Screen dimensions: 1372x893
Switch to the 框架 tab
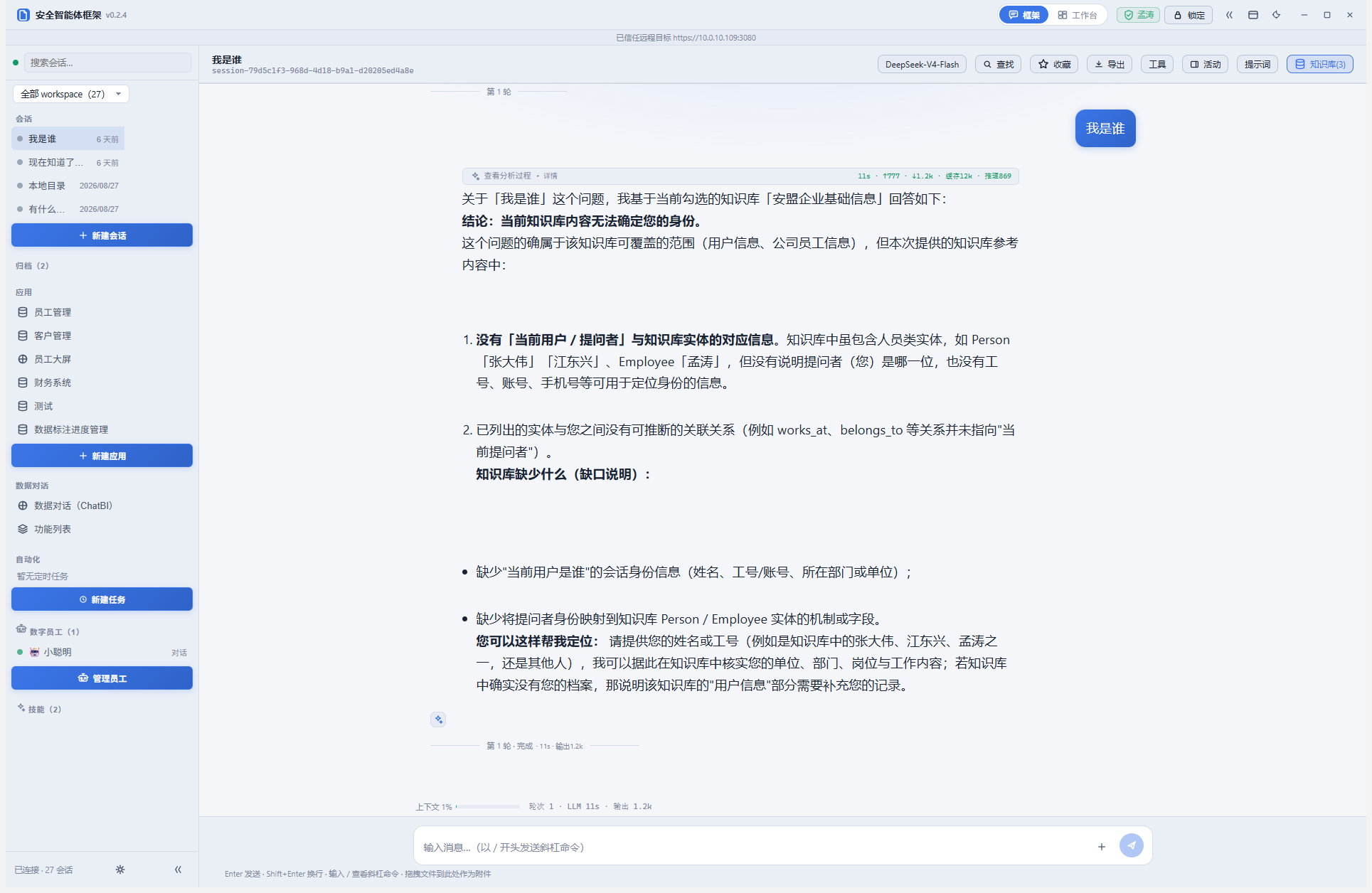click(x=1024, y=15)
